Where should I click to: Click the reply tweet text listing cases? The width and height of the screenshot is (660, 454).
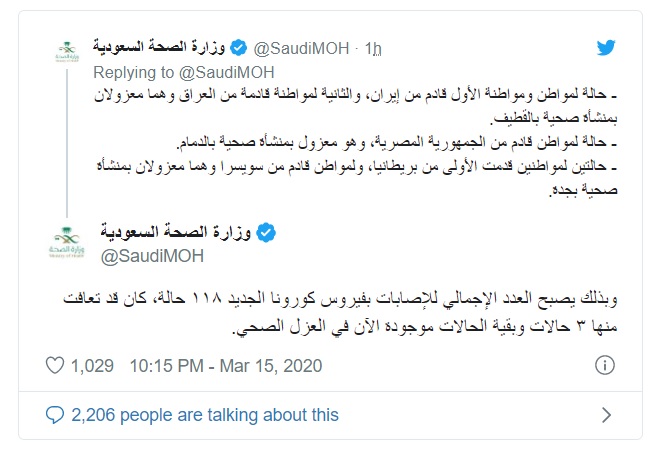pyautogui.click(x=356, y=142)
